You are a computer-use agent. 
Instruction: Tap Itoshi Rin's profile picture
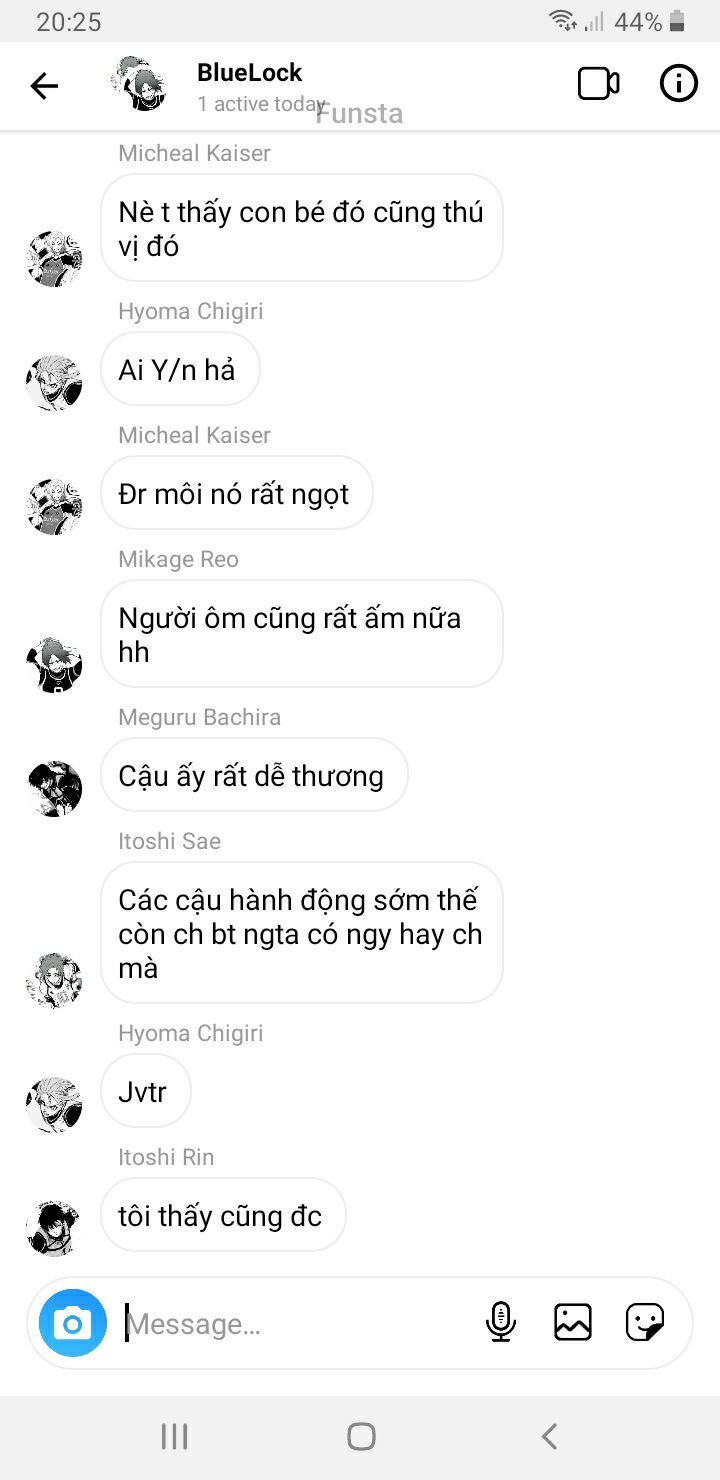point(54,1229)
